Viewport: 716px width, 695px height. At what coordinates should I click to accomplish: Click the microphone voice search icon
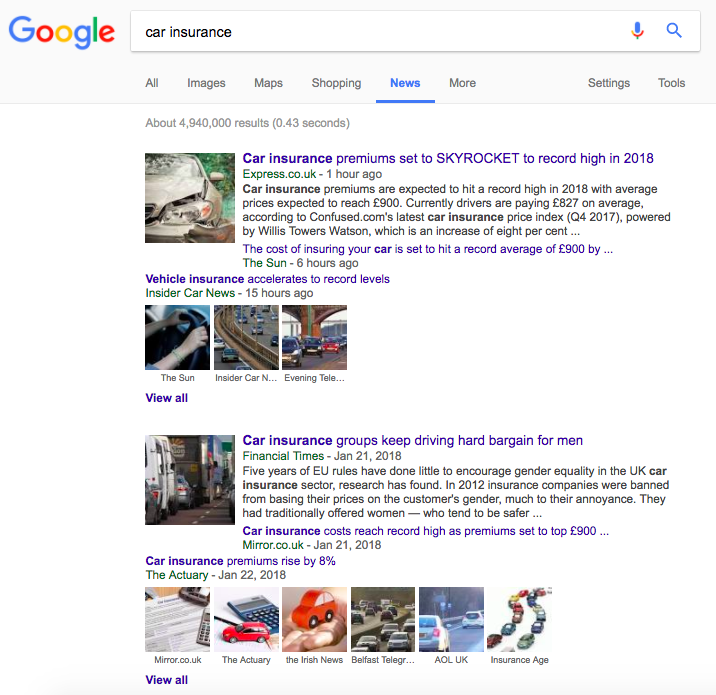tap(637, 31)
